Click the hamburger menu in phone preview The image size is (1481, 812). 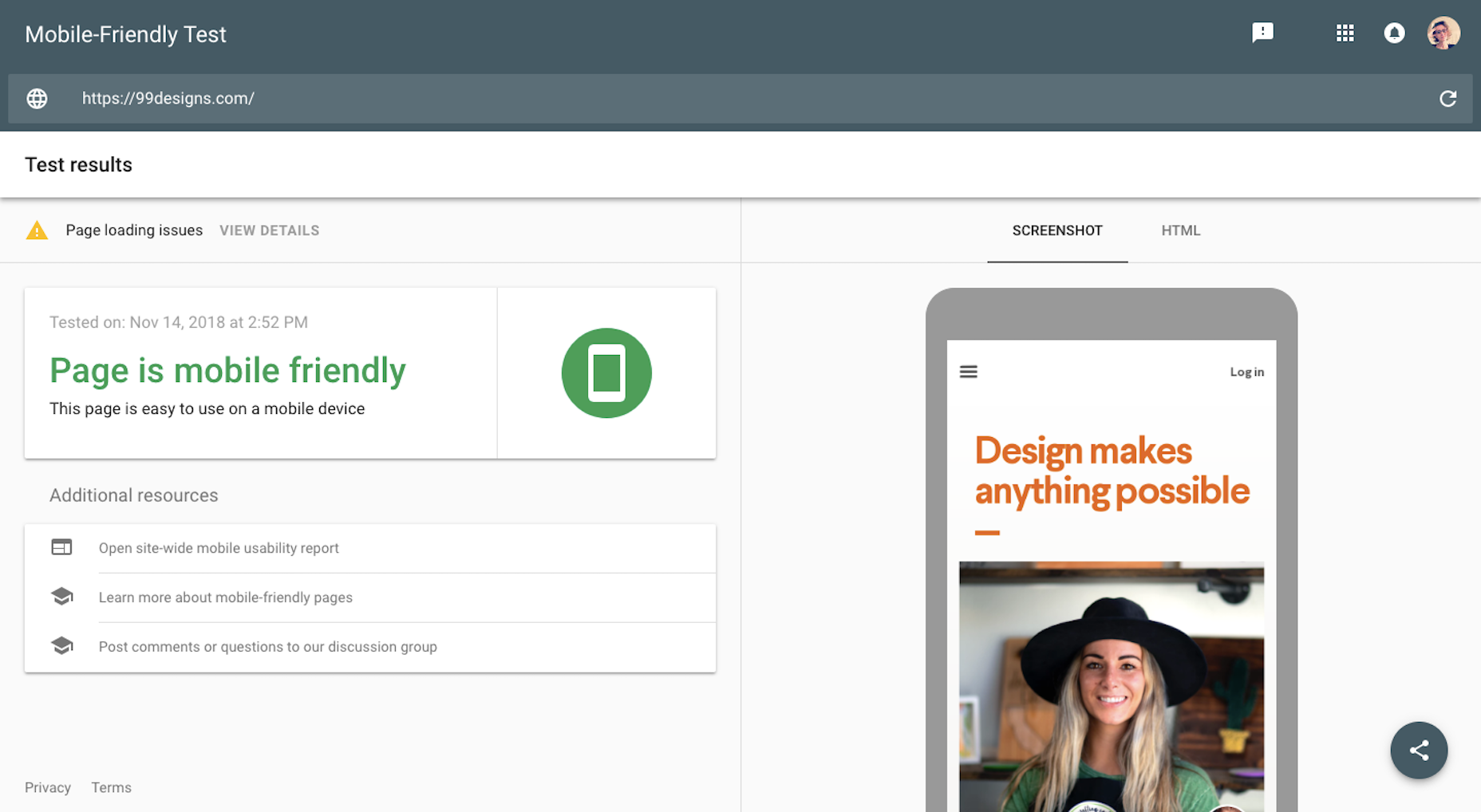tap(968, 372)
